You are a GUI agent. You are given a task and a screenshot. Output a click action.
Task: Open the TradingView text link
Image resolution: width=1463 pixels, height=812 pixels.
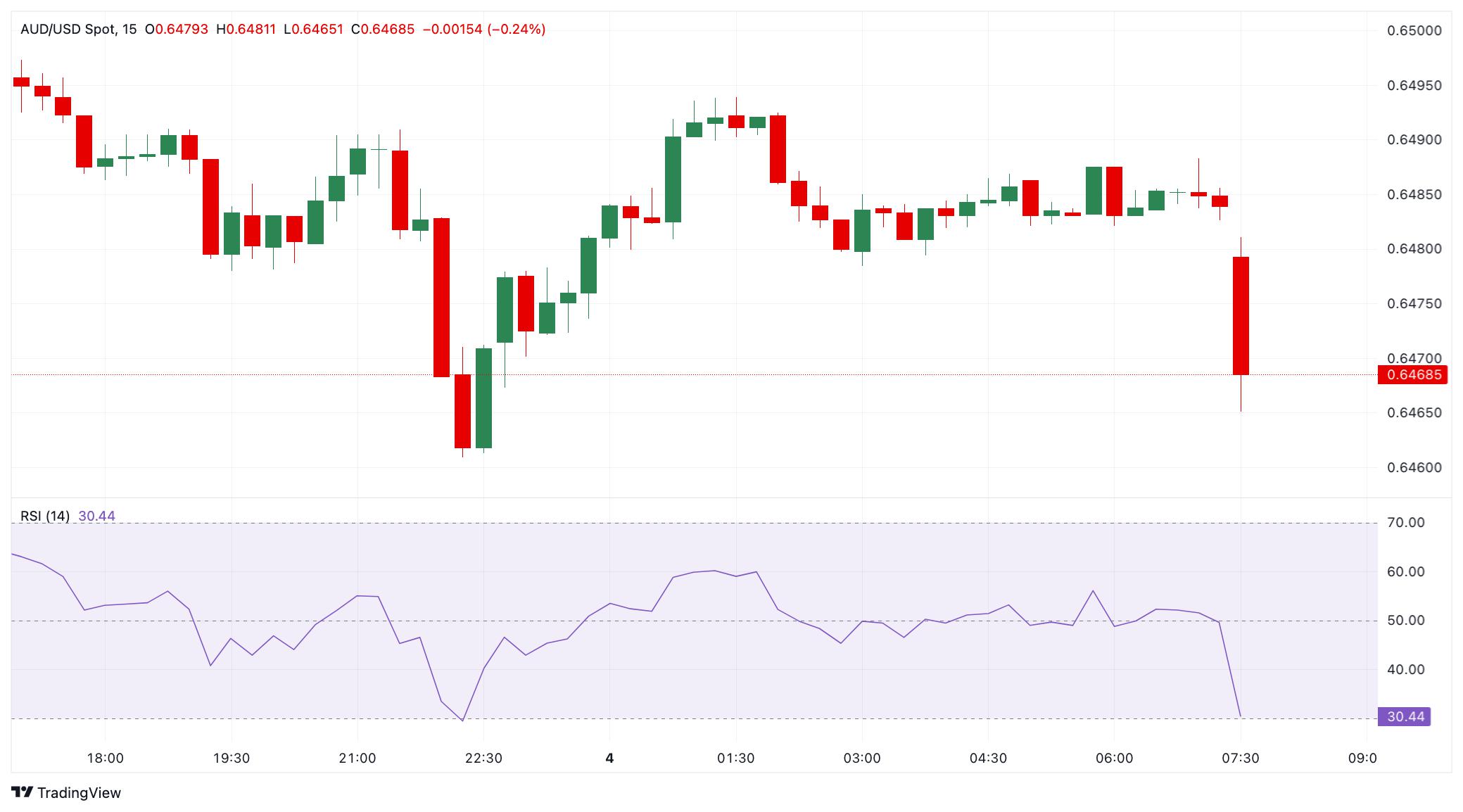[x=79, y=792]
